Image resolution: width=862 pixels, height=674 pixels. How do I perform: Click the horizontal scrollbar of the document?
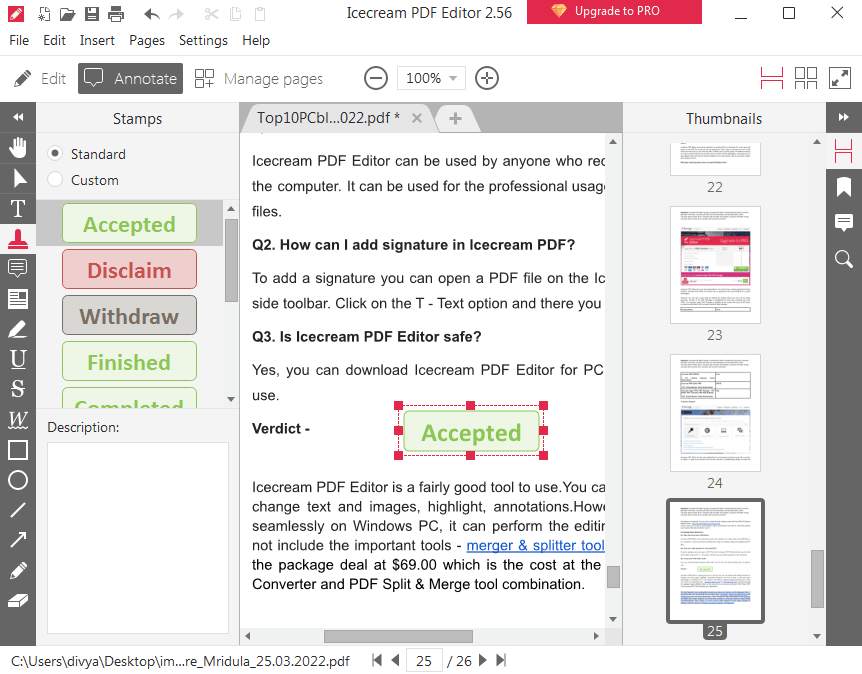(x=398, y=637)
